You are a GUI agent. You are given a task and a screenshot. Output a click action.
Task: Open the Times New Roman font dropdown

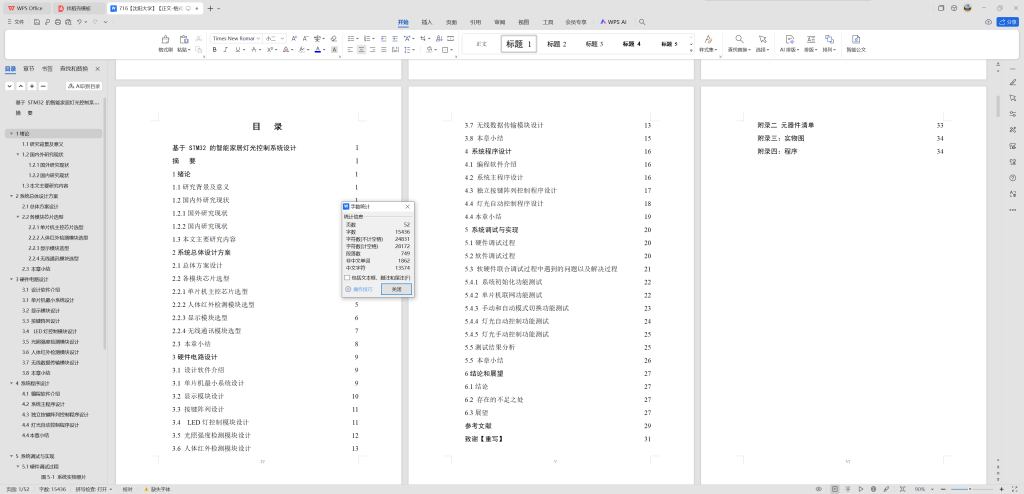pos(259,39)
